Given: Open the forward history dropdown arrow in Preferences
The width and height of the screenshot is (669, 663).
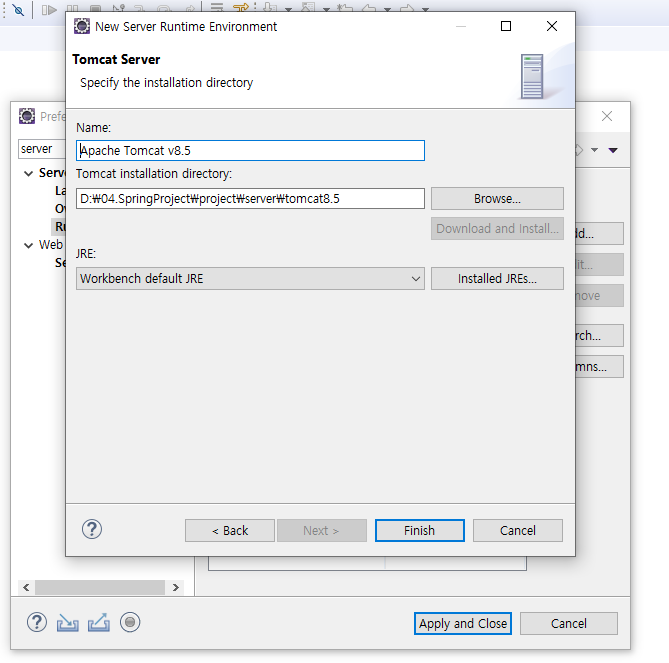Looking at the screenshot, I should pyautogui.click(x=594, y=150).
